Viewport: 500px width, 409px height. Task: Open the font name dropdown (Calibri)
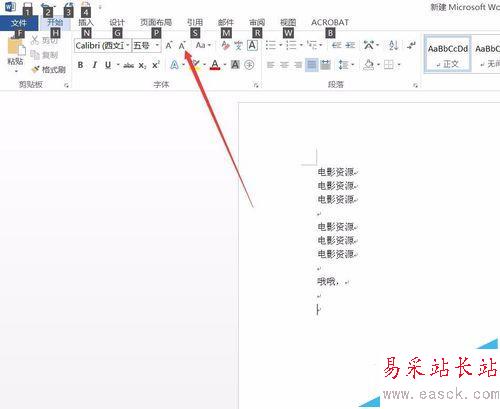pyautogui.click(x=128, y=45)
